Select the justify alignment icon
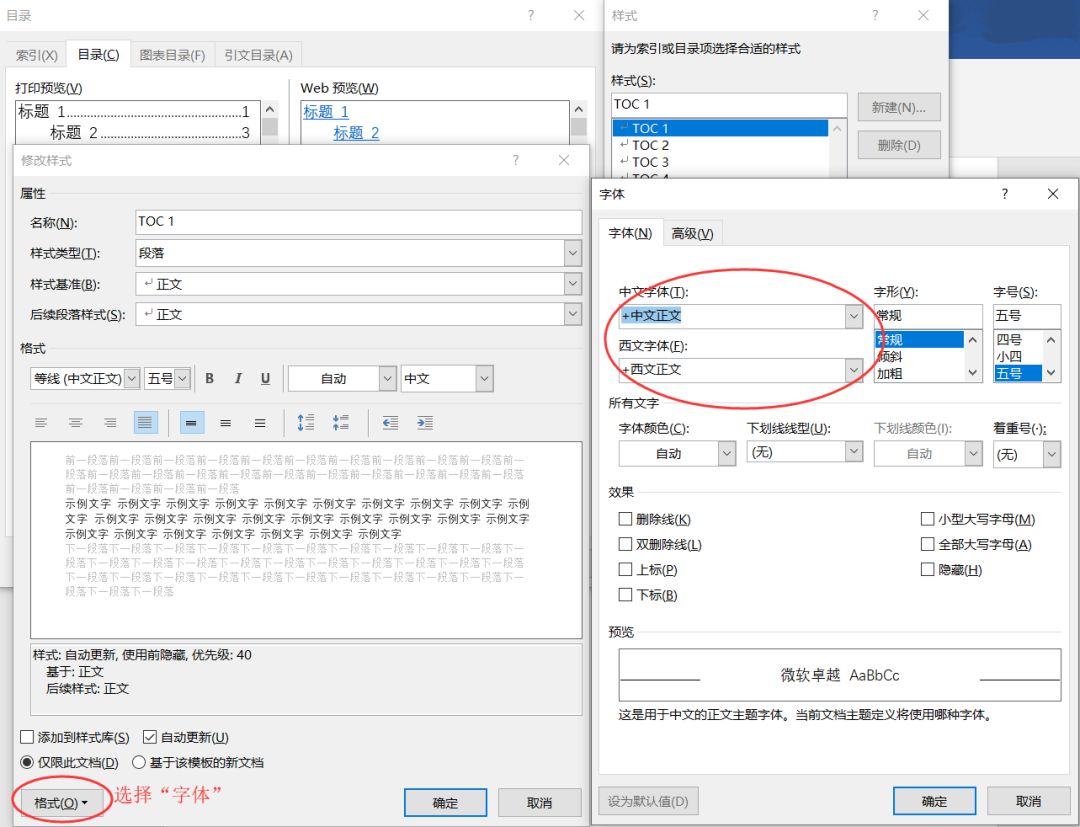The image size is (1080, 827). (144, 422)
